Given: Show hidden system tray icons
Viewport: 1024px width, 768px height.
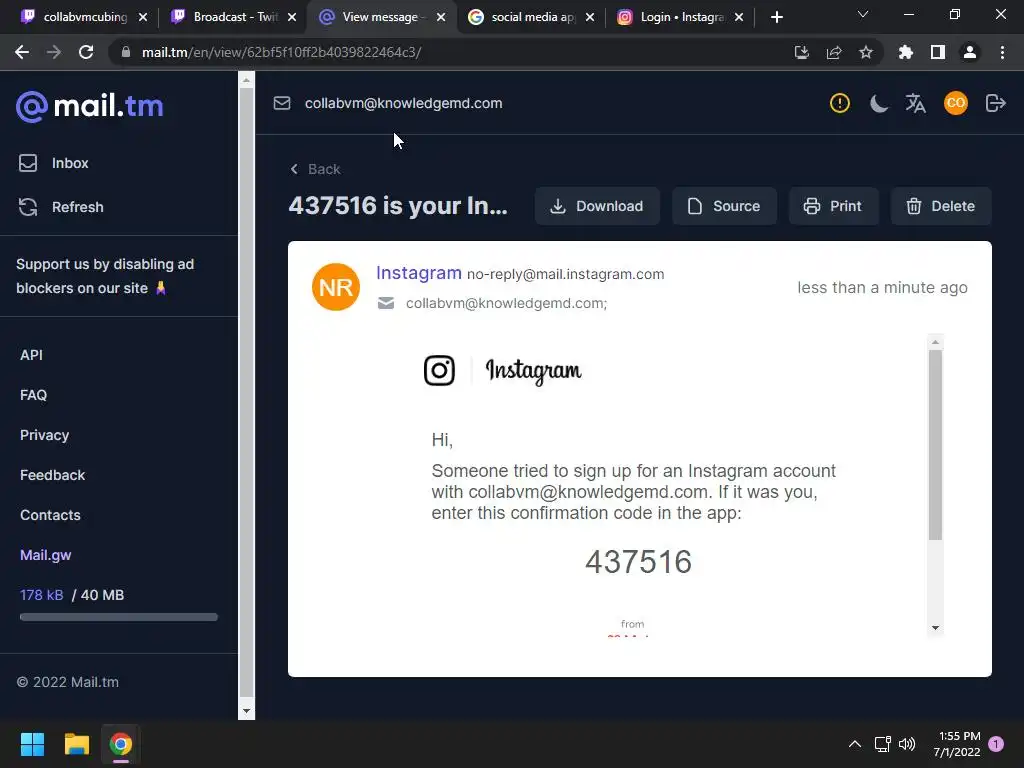Looking at the screenshot, I should point(854,744).
